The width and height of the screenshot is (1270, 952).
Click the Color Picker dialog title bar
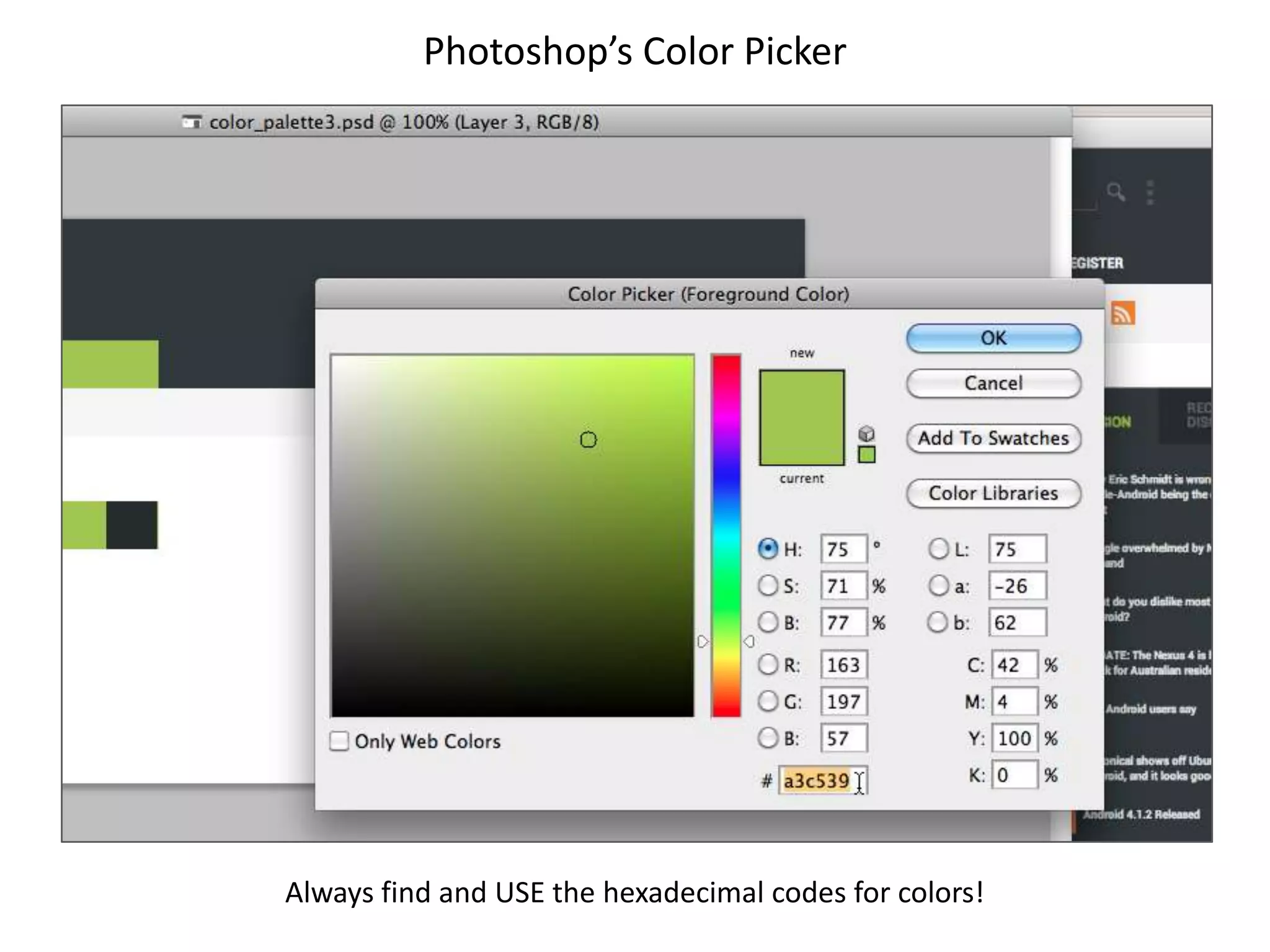click(x=709, y=294)
